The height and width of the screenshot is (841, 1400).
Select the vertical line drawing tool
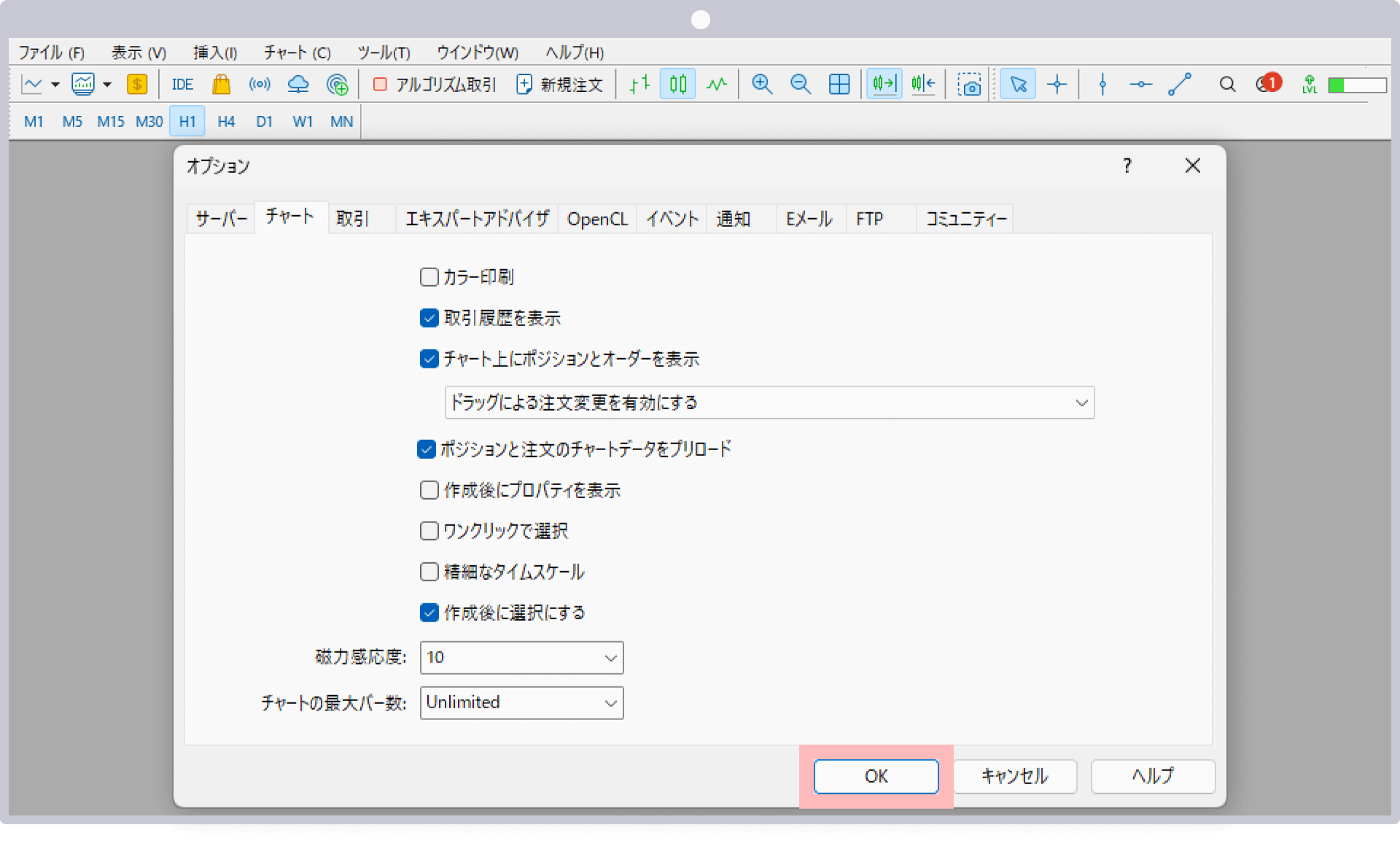1102,85
